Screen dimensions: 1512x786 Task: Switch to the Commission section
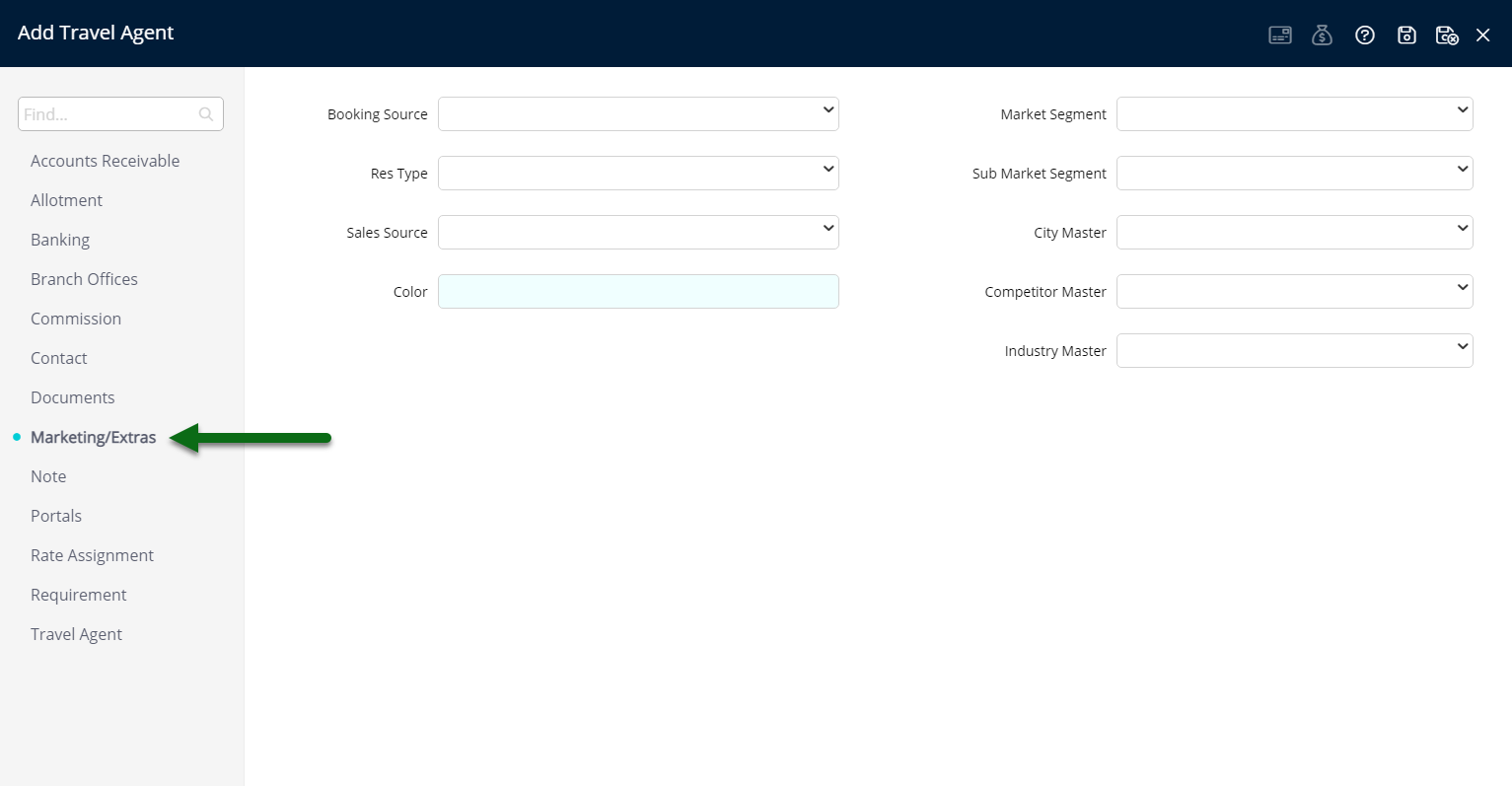click(76, 319)
